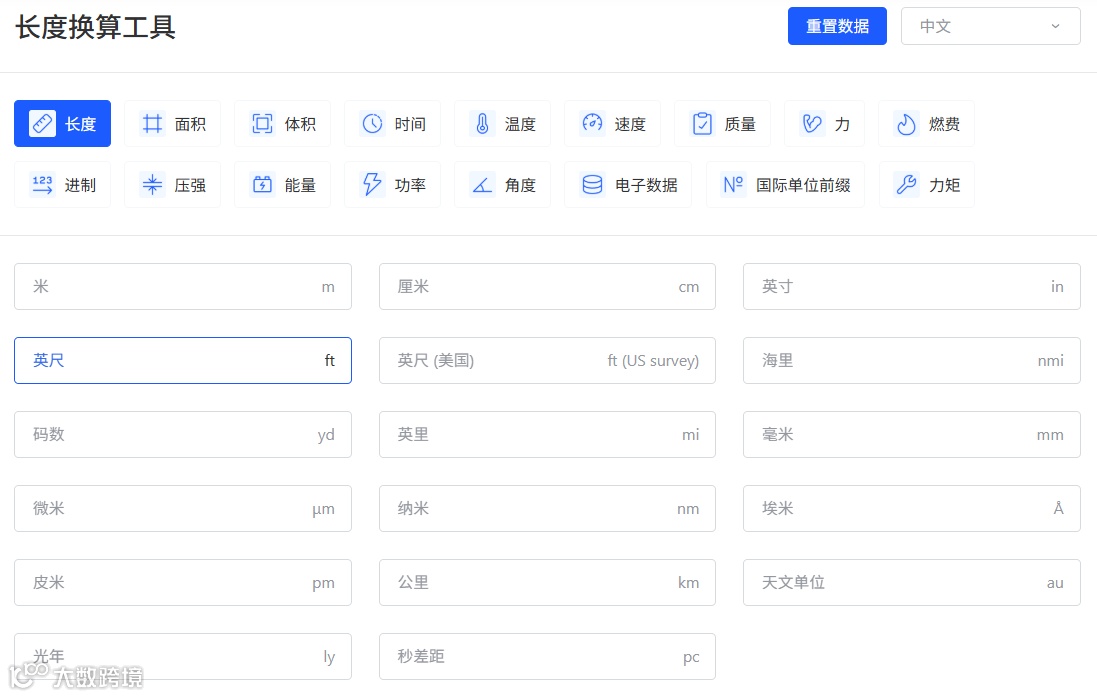Click the 质量 clipboard icon
1097x697 pixels.
tap(702, 124)
